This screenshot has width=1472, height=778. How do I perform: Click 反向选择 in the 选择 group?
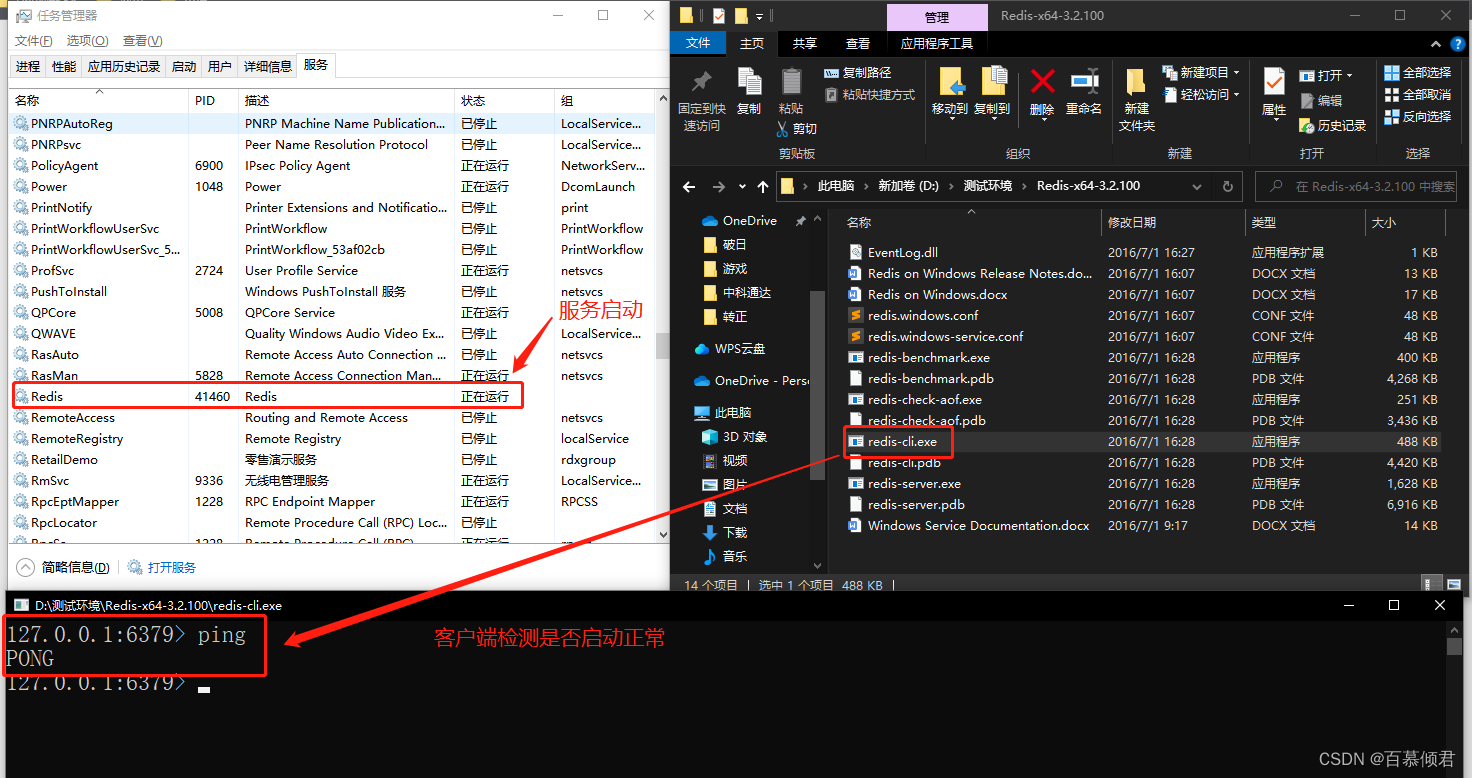coord(1417,117)
